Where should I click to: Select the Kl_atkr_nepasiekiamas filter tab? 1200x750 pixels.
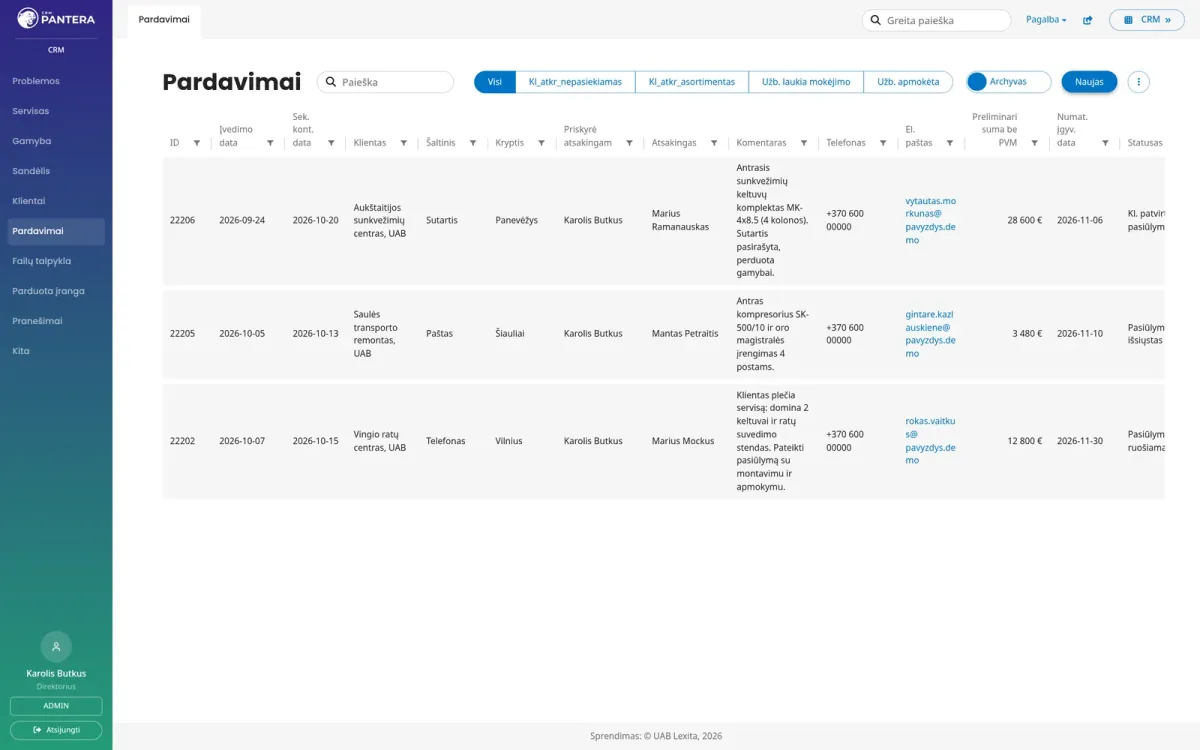pyautogui.click(x=575, y=82)
